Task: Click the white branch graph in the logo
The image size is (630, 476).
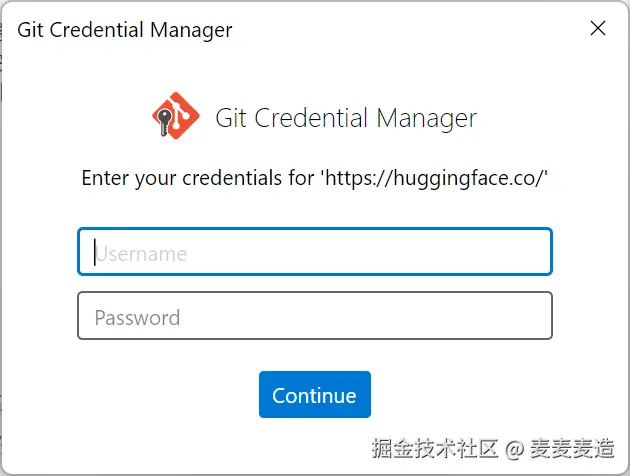Action: [179, 114]
